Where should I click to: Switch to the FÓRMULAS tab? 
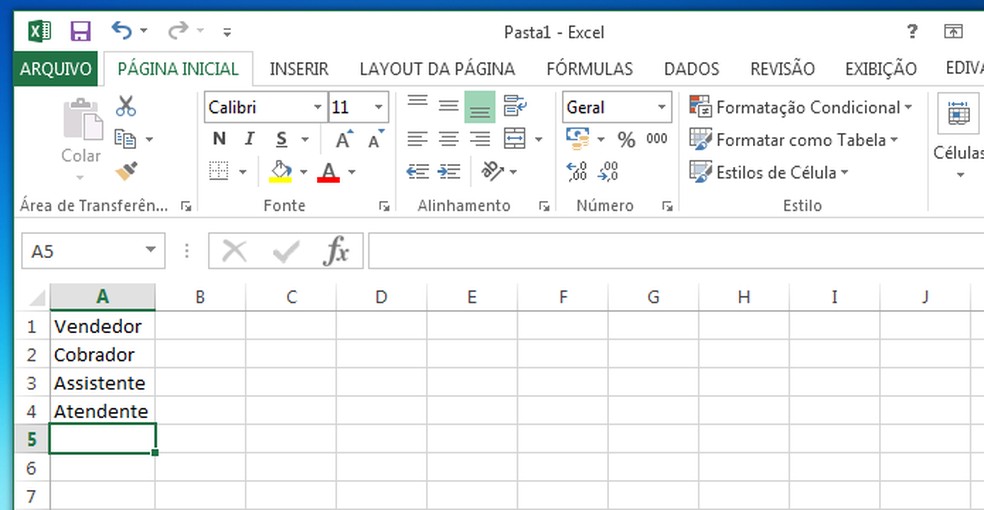point(589,68)
